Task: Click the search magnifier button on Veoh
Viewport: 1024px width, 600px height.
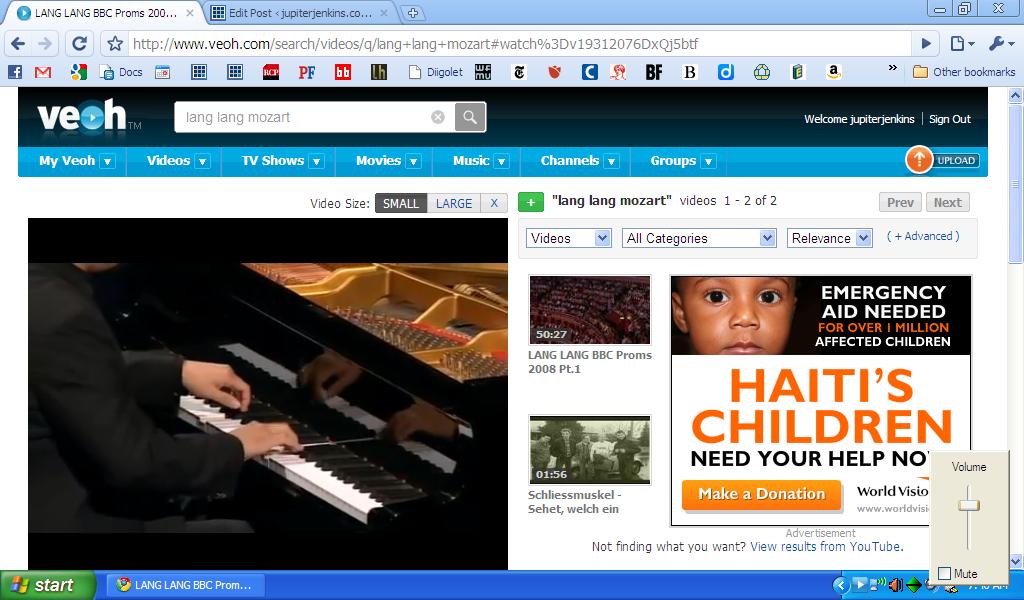Action: pyautogui.click(x=470, y=117)
